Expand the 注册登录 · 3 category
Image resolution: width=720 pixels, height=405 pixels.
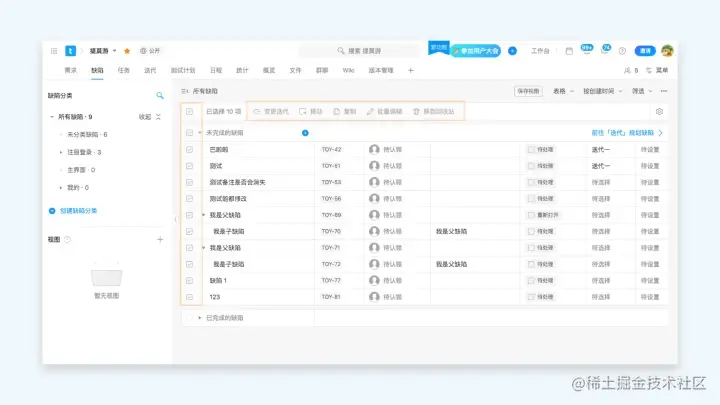pyautogui.click(x=61, y=152)
